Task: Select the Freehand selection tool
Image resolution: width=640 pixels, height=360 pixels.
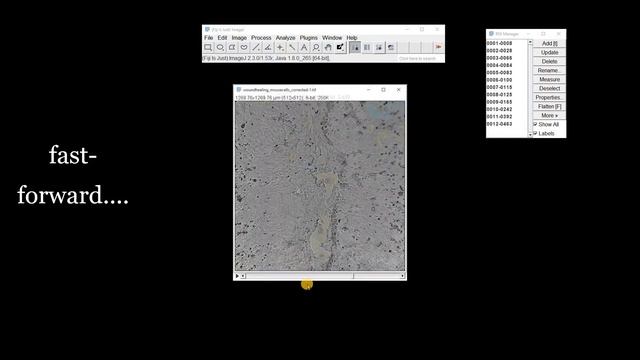Action: 244,47
